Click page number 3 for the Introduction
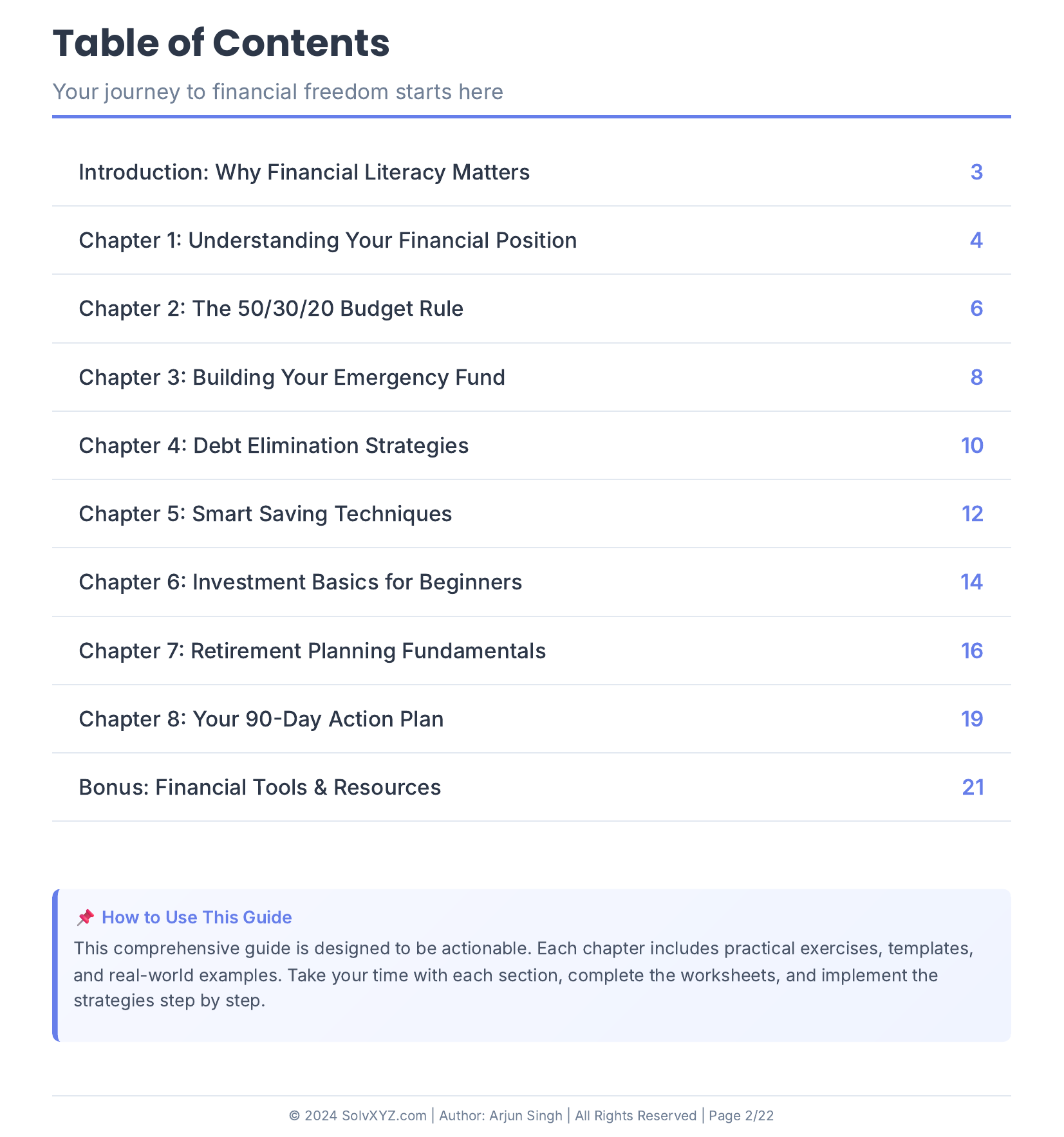This screenshot has height=1137, width=1064. (x=976, y=172)
